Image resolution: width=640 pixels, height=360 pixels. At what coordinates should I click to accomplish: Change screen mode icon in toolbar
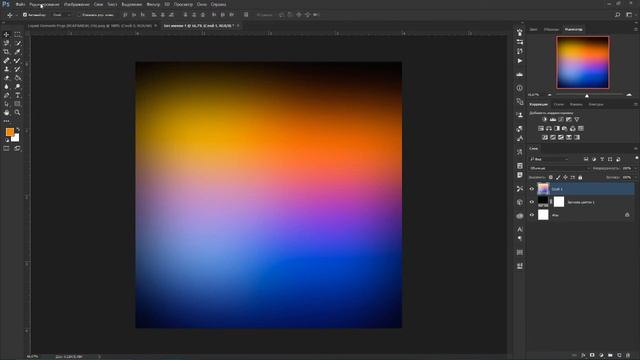pyautogui.click(x=17, y=149)
